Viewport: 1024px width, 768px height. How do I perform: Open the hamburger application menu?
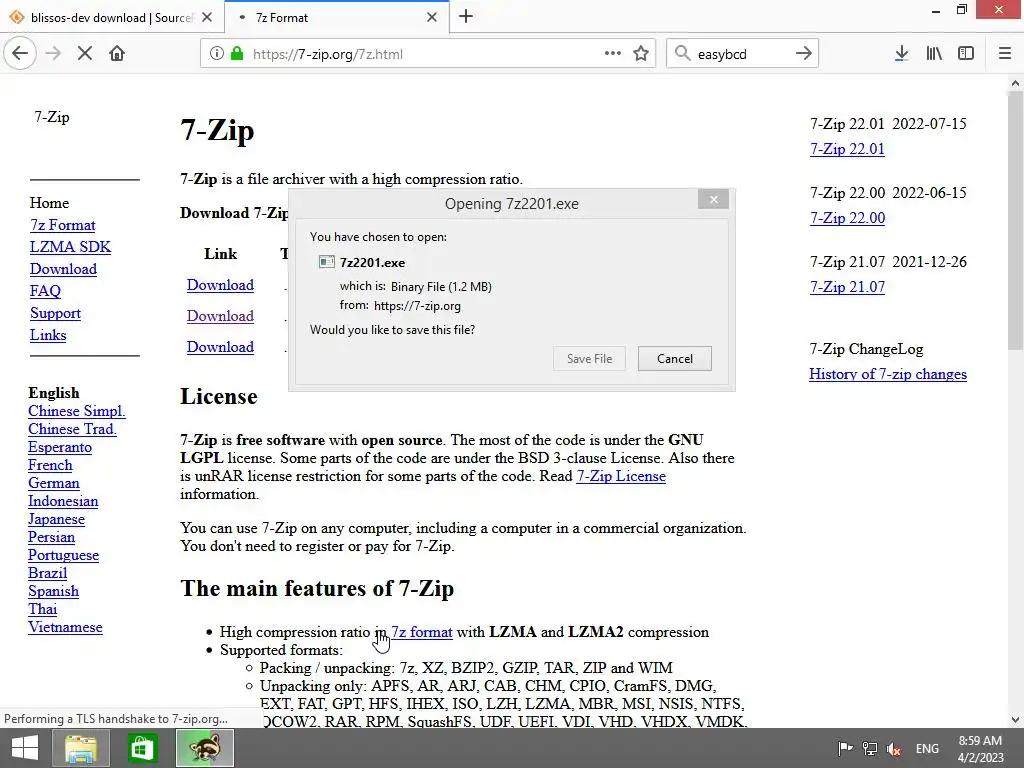(x=1004, y=54)
